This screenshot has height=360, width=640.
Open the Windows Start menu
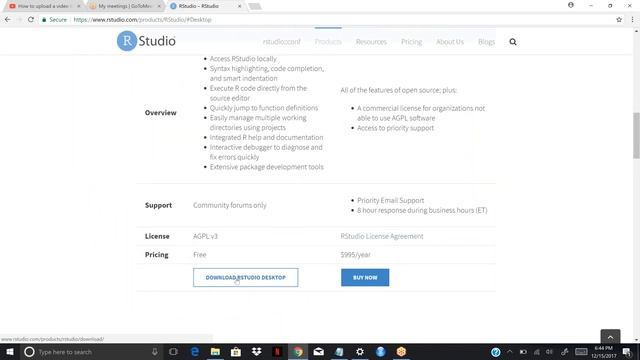pyautogui.click(x=10, y=352)
